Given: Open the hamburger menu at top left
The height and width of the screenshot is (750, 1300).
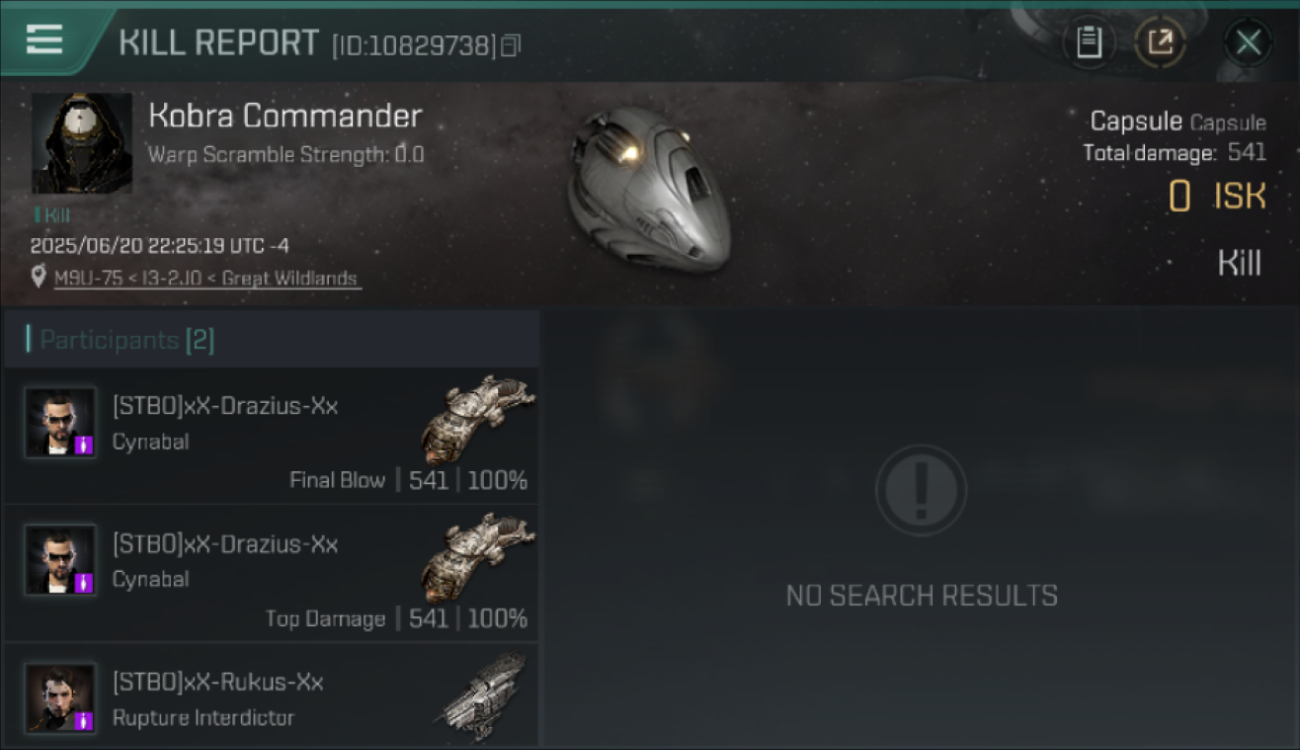Looking at the screenshot, I should tap(44, 40).
